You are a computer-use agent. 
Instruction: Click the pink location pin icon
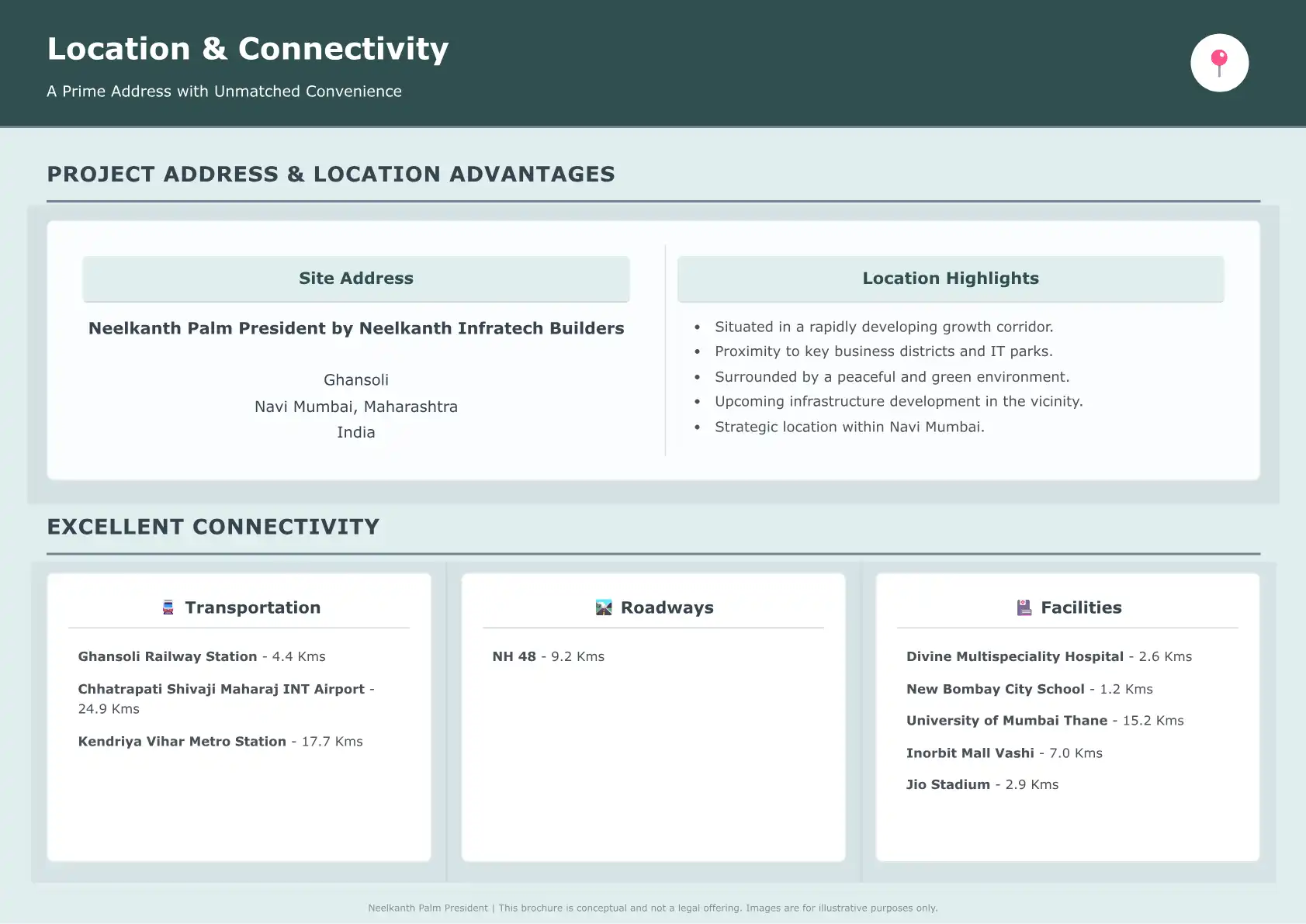point(1219,63)
